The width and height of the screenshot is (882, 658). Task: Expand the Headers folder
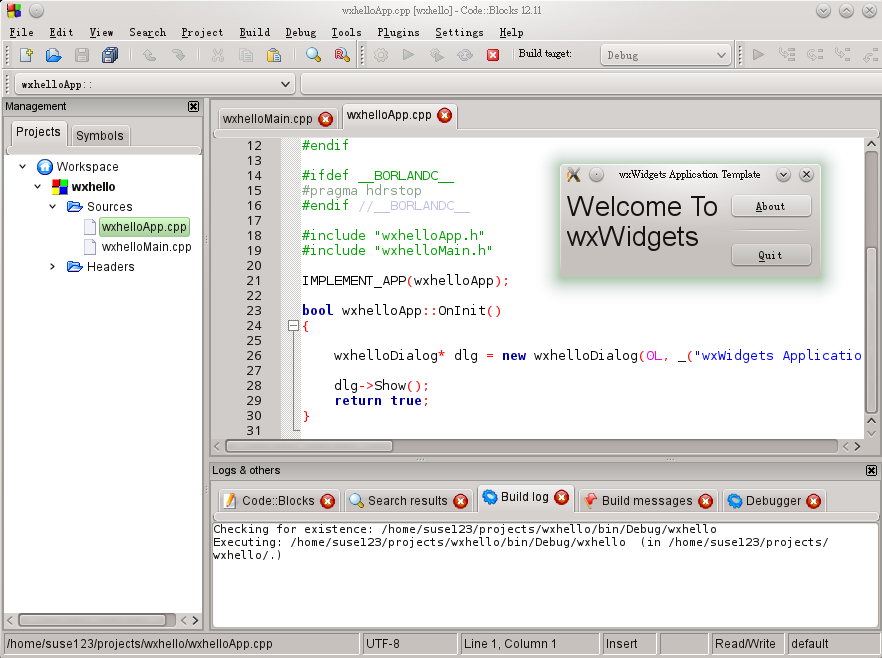(52, 267)
